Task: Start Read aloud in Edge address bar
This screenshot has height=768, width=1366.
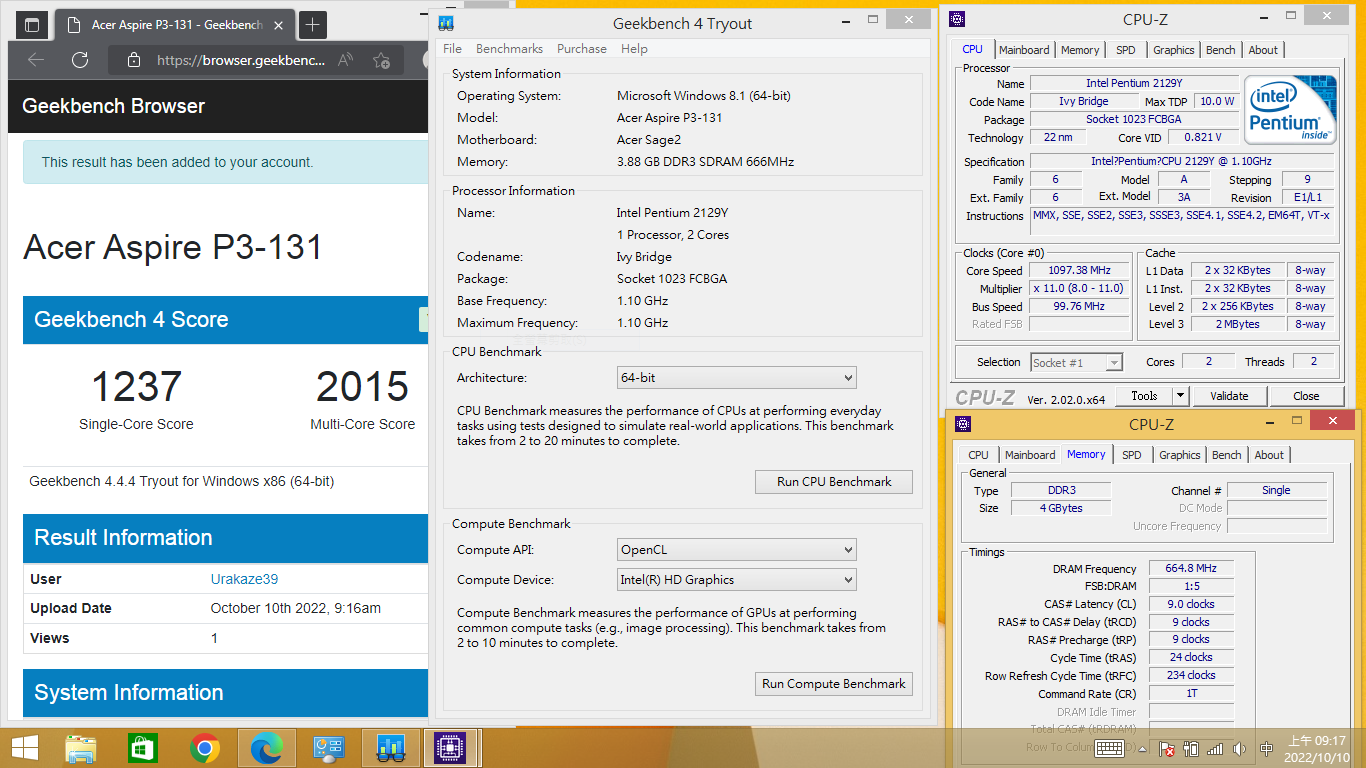Action: point(345,60)
